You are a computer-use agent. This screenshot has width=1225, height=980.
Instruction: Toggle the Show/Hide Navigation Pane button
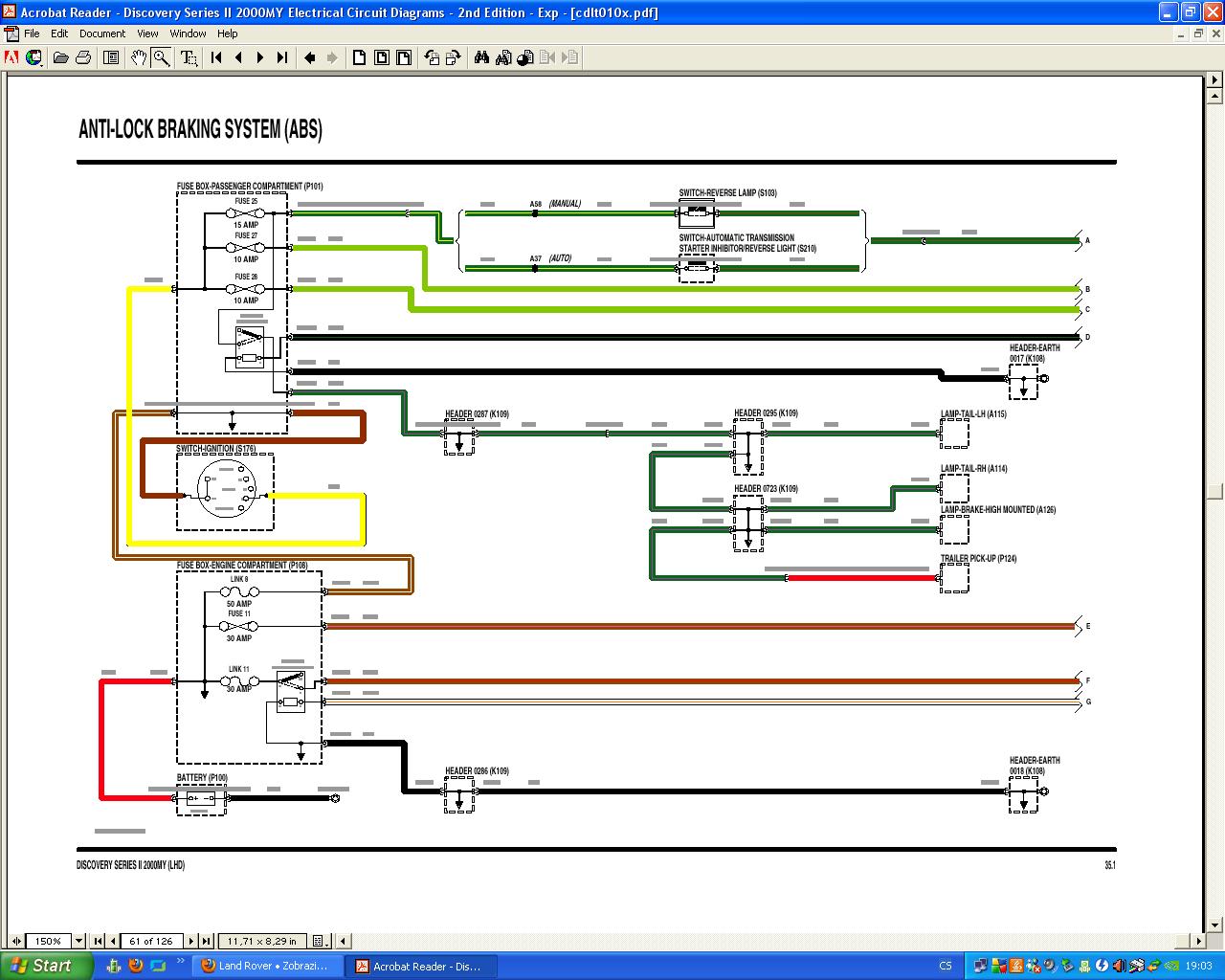(x=111, y=57)
